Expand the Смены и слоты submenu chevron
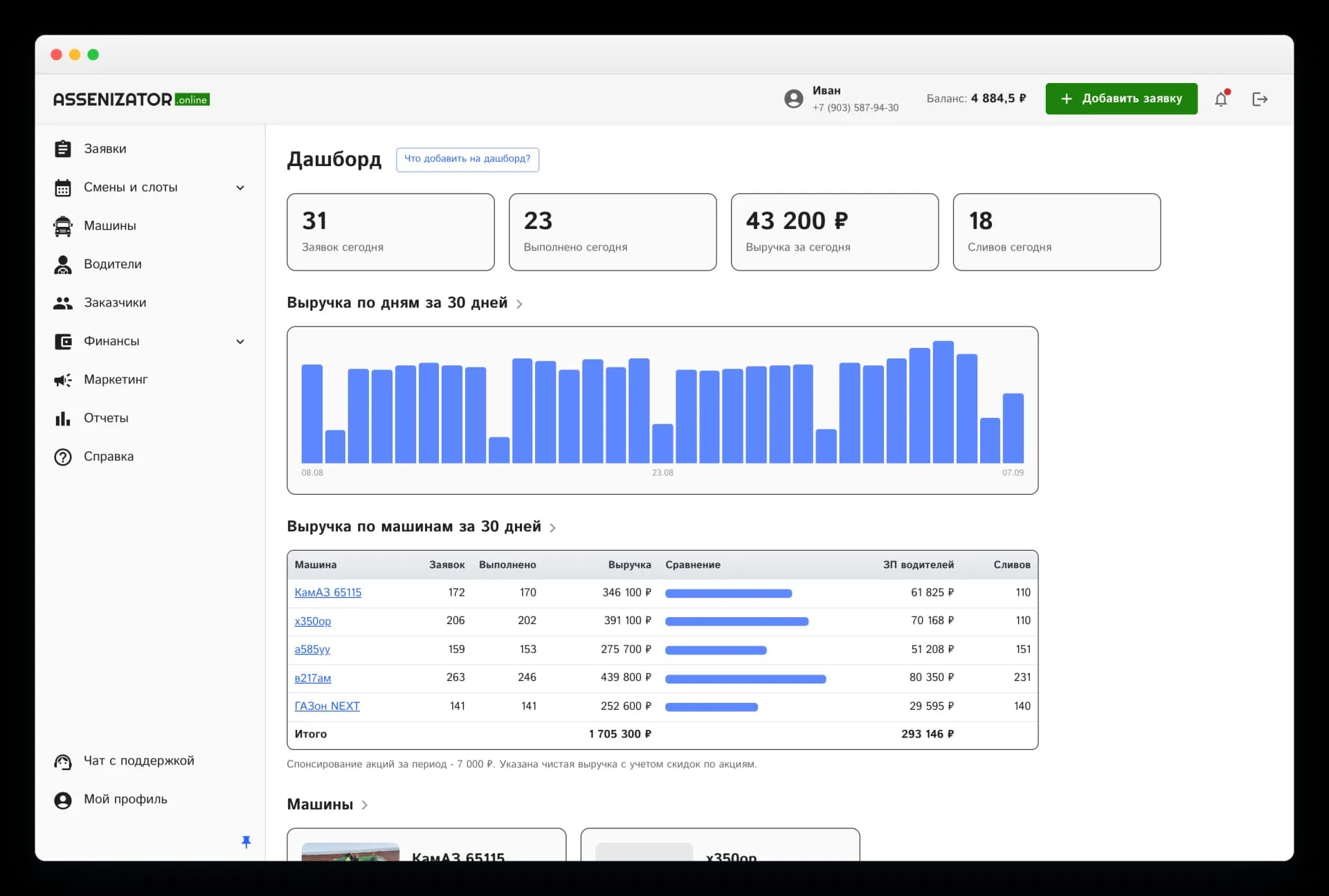1329x896 pixels. click(x=240, y=188)
